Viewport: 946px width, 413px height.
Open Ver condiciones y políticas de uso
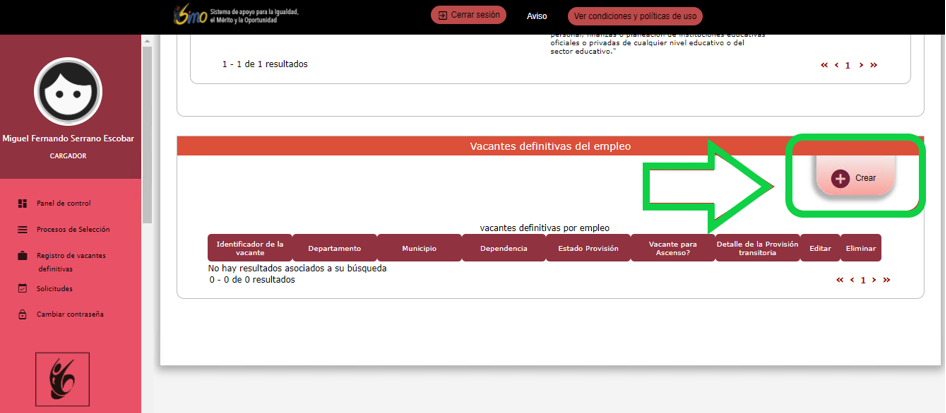pos(635,16)
